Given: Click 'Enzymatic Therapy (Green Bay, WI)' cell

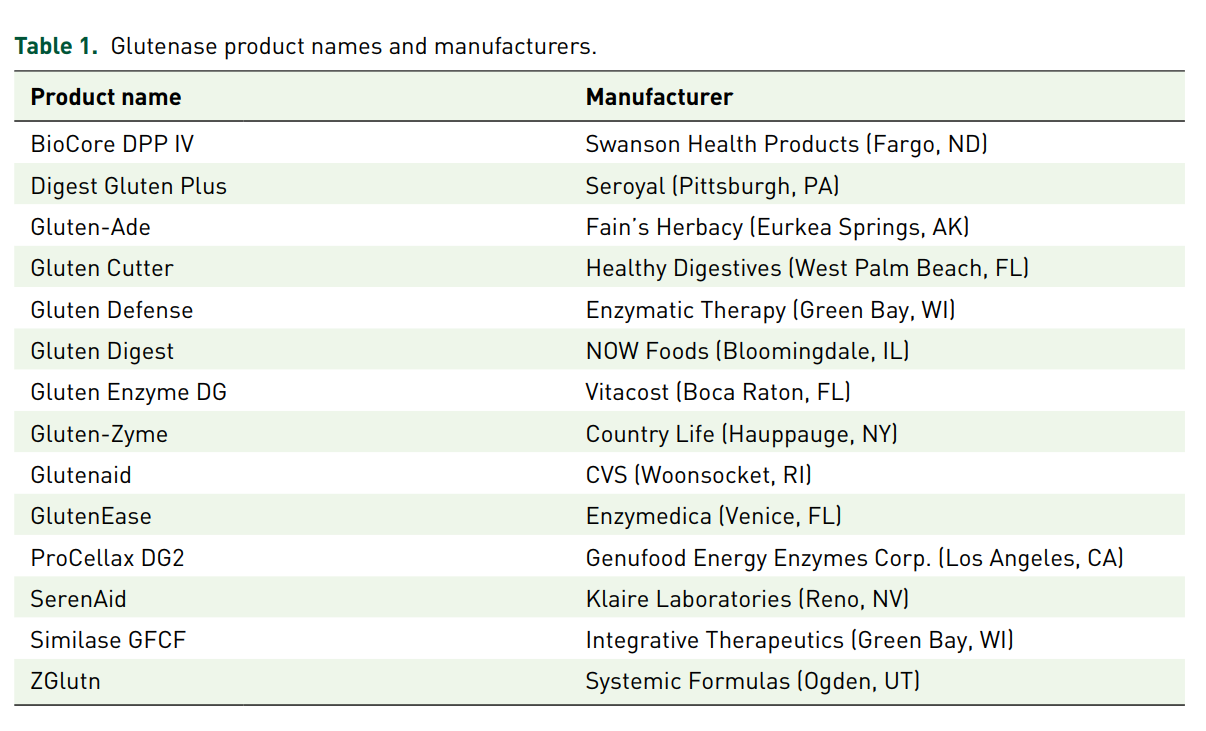Looking at the screenshot, I should tap(770, 310).
